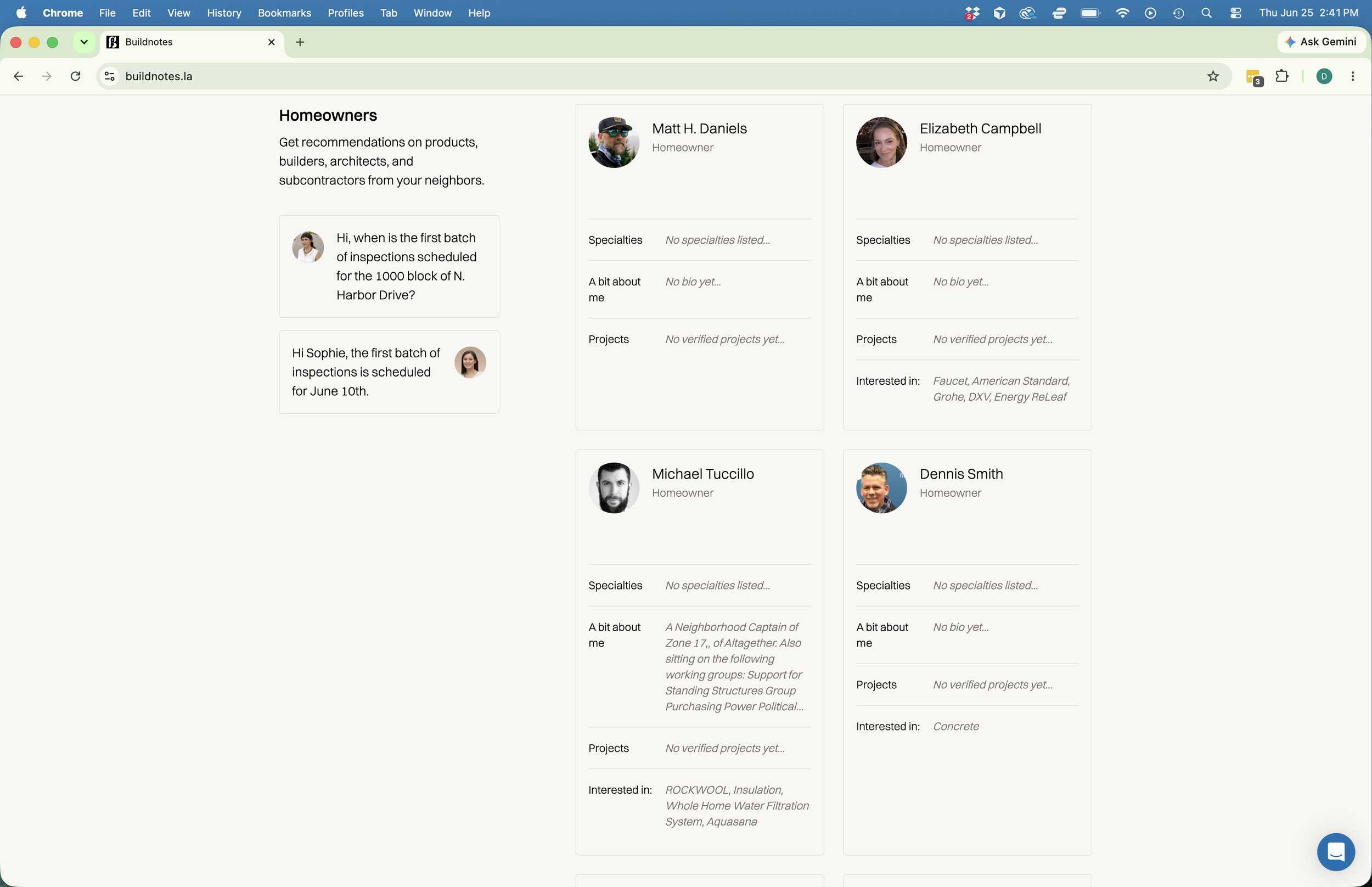Click the play-circle menu bar icon
Image resolution: width=1372 pixels, height=887 pixels.
coord(1150,13)
